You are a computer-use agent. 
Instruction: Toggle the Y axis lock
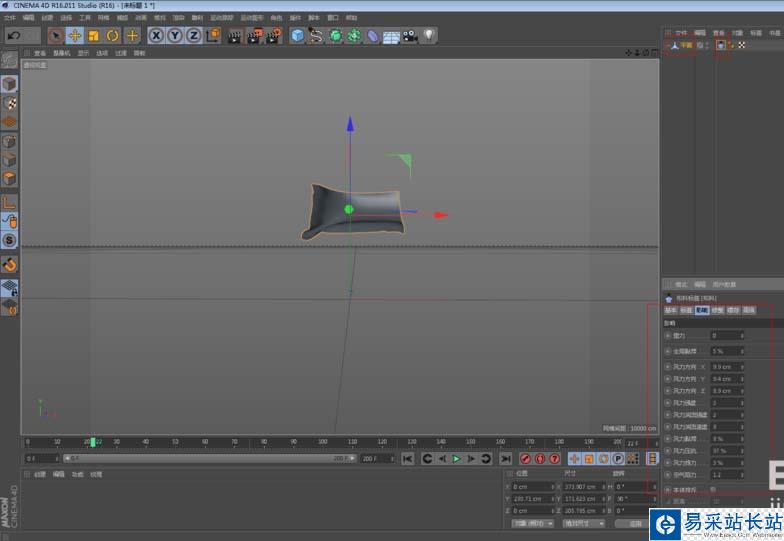coord(175,36)
